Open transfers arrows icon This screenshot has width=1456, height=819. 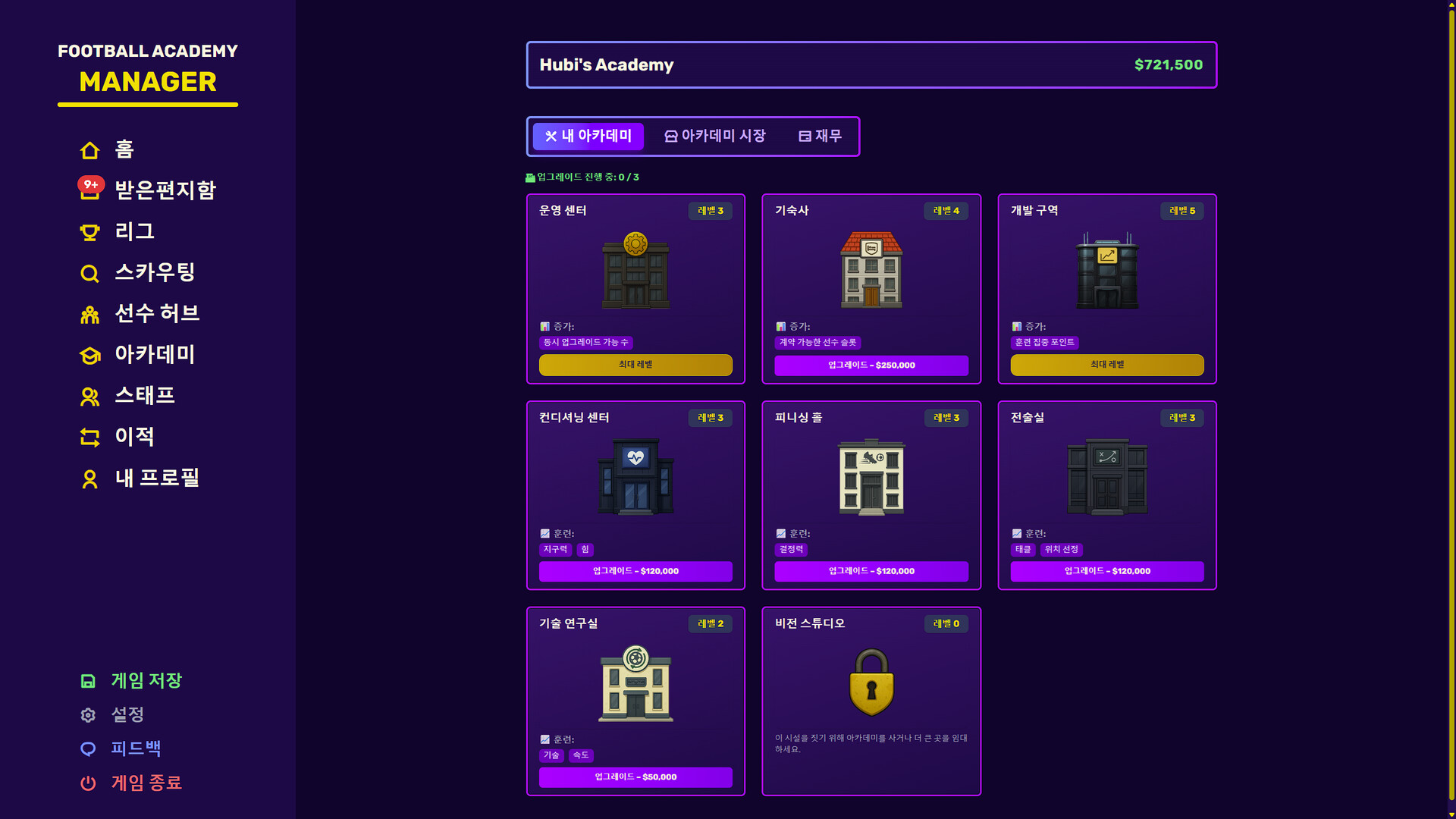(89, 437)
